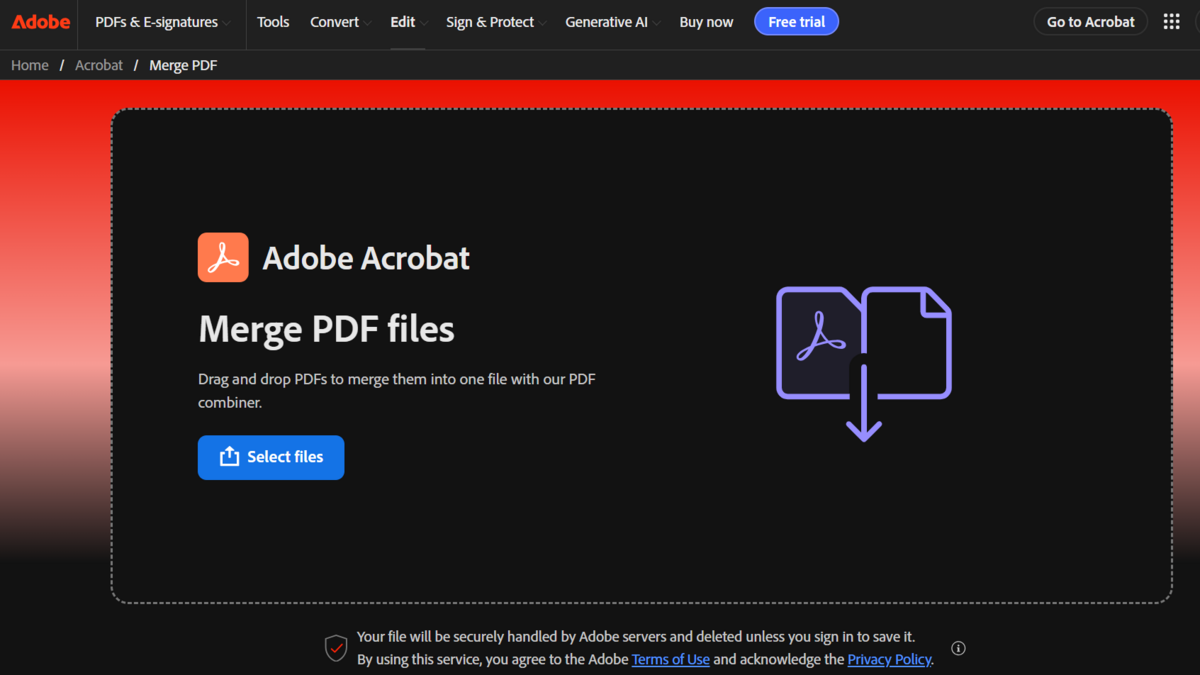
Task: Expand the Generative AI dropdown
Action: 606,21
